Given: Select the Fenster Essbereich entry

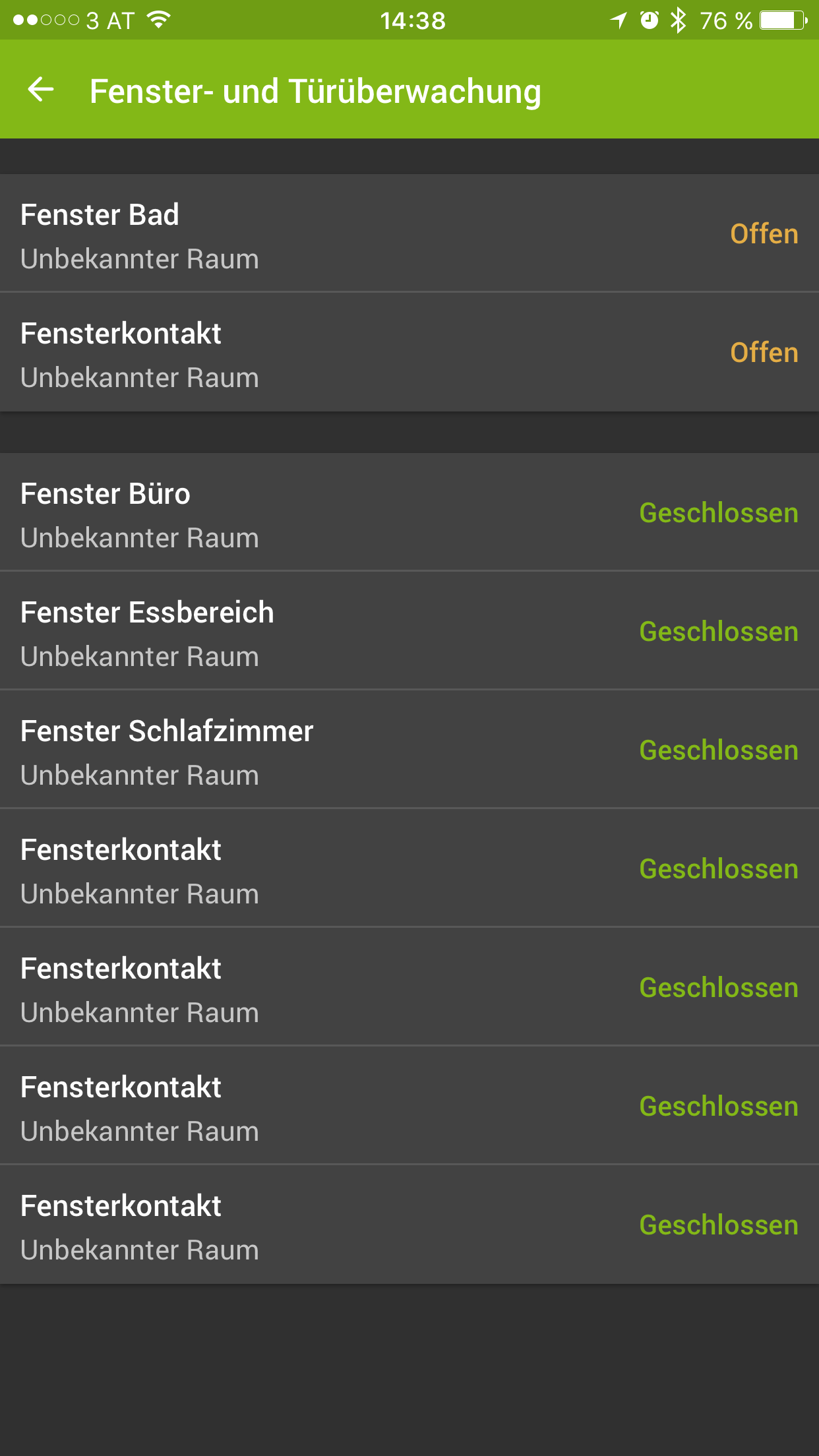Looking at the screenshot, I should point(264,632).
